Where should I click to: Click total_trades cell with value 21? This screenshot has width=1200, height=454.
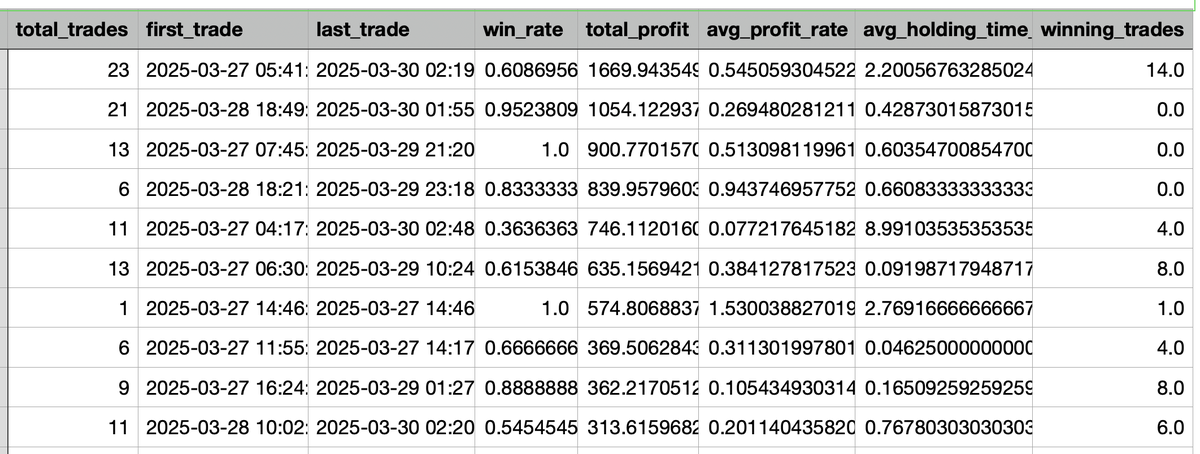pyautogui.click(x=72, y=110)
